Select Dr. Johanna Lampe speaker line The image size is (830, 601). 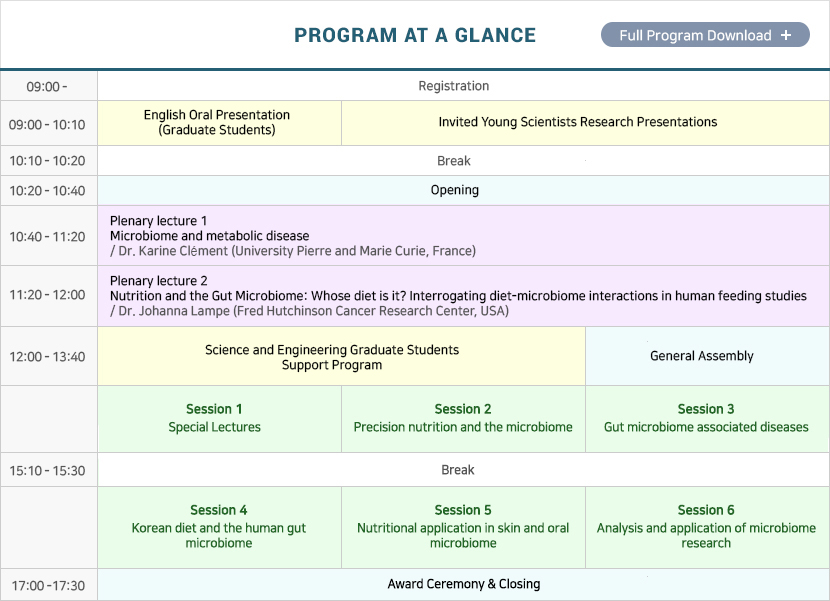(x=309, y=311)
